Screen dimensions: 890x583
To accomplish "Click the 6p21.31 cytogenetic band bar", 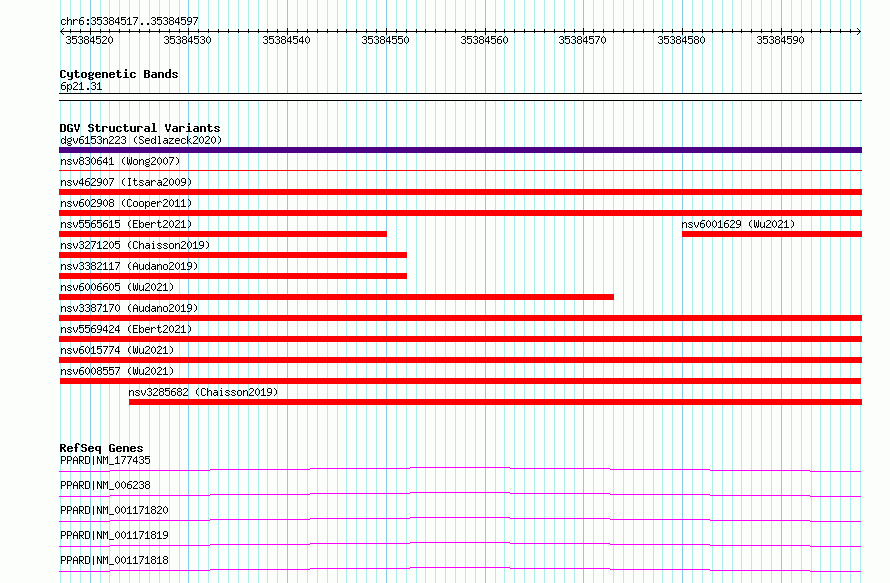I will point(460,97).
